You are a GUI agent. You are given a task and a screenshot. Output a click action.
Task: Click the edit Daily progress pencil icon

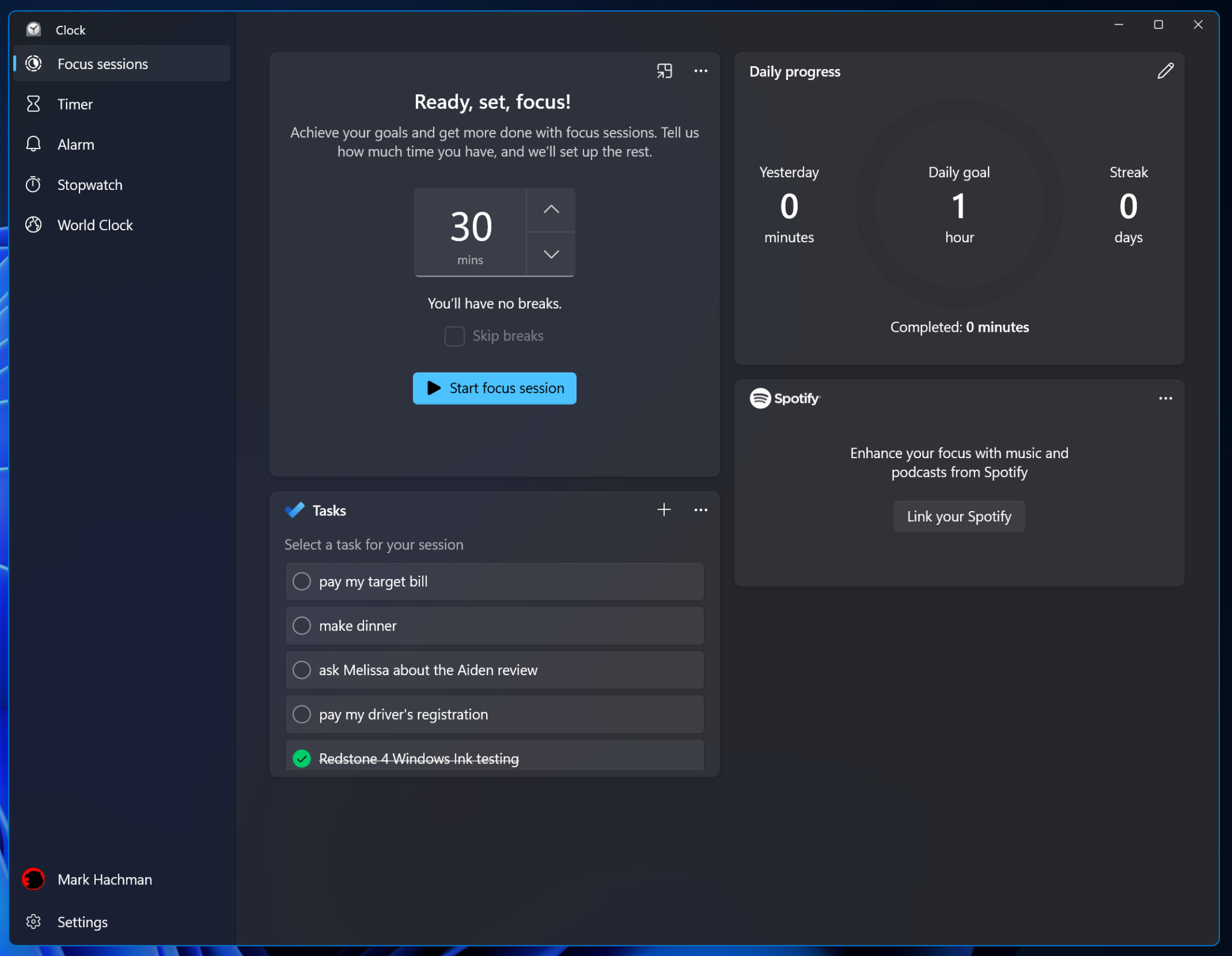click(x=1165, y=70)
